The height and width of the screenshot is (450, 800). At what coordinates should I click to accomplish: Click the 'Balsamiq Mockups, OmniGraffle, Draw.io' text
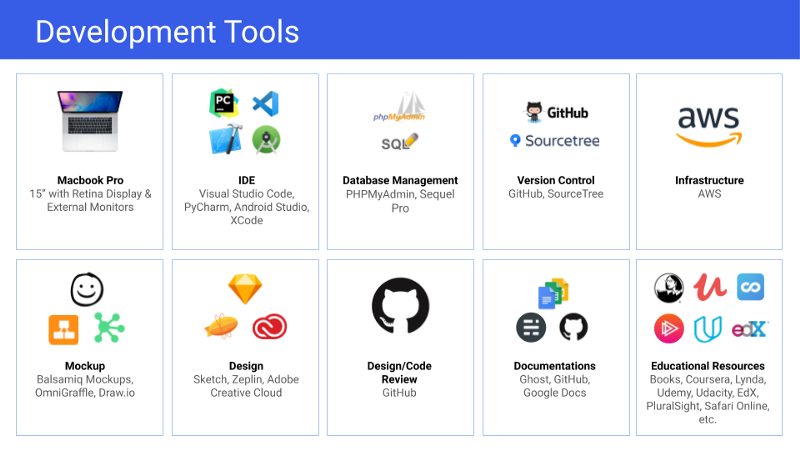click(x=85, y=386)
